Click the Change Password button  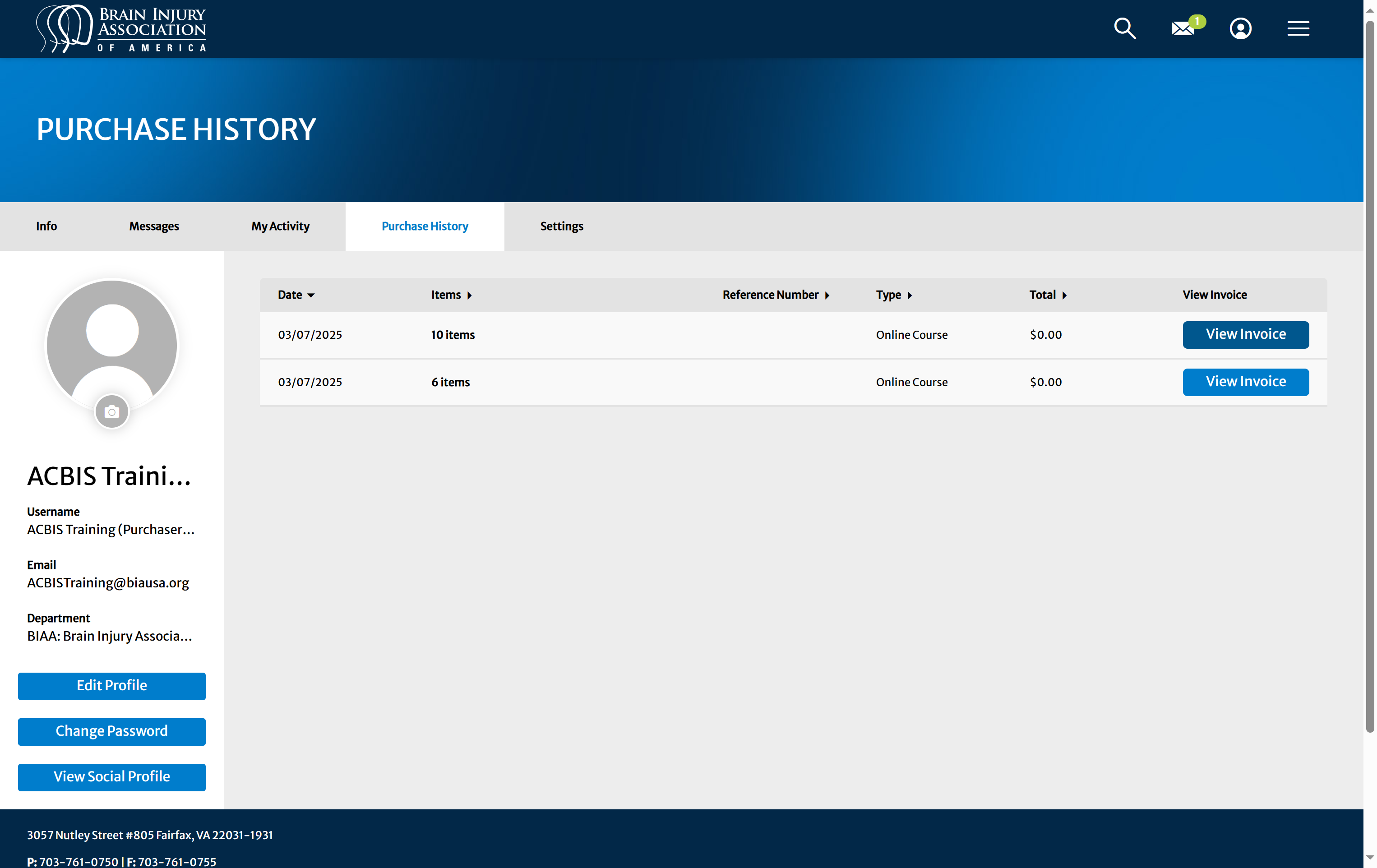click(x=111, y=731)
